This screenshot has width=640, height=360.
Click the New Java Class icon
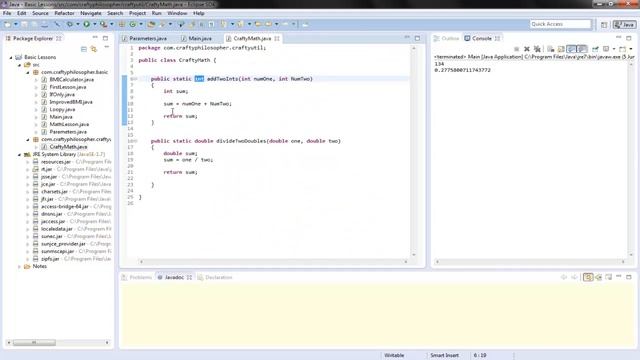(133, 24)
